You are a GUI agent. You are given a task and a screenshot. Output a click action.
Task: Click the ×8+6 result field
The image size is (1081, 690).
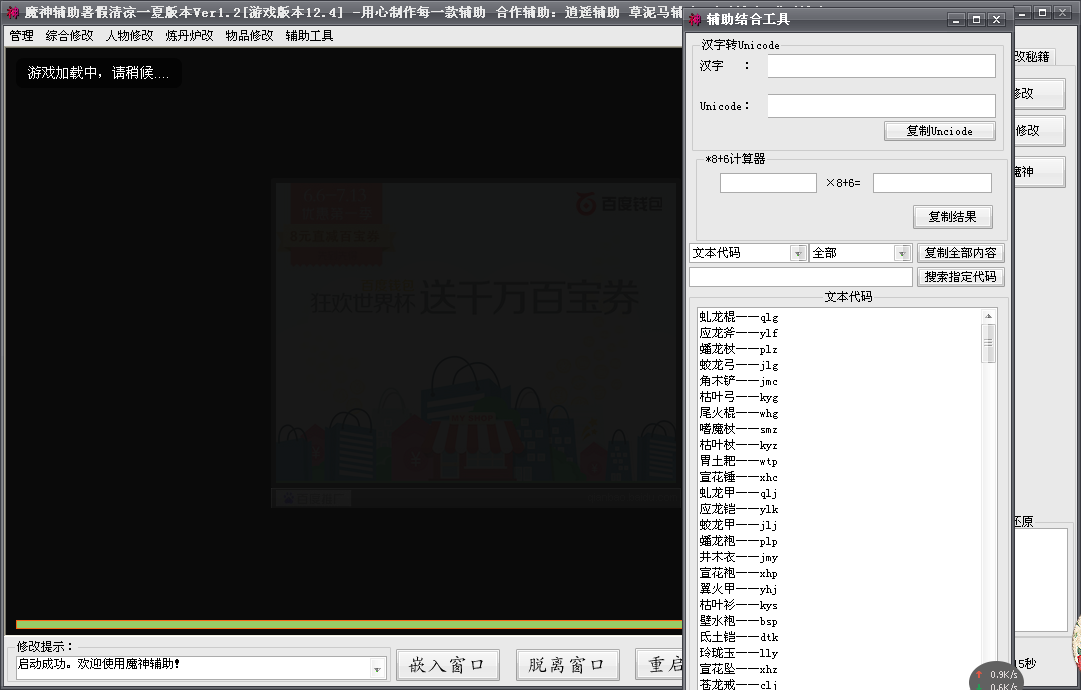click(x=932, y=183)
